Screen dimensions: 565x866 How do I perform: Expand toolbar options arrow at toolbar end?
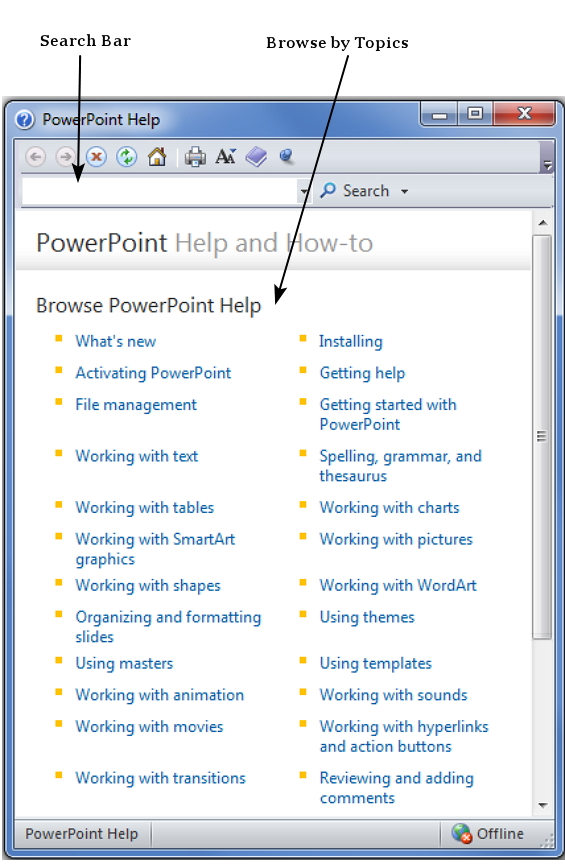click(x=547, y=164)
